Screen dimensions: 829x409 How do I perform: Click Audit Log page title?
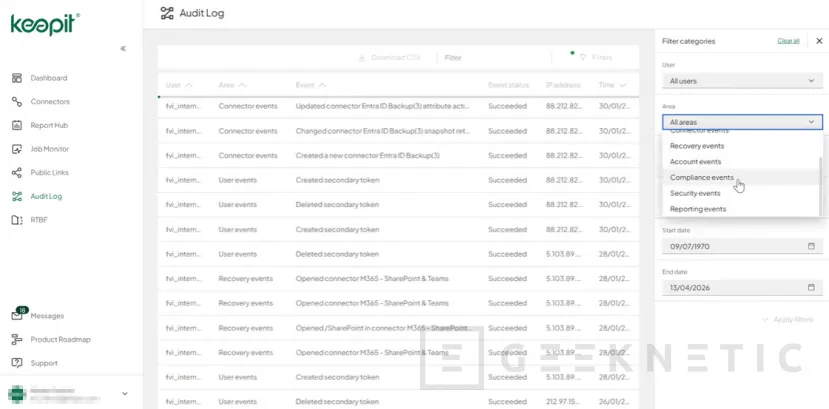click(x=202, y=13)
